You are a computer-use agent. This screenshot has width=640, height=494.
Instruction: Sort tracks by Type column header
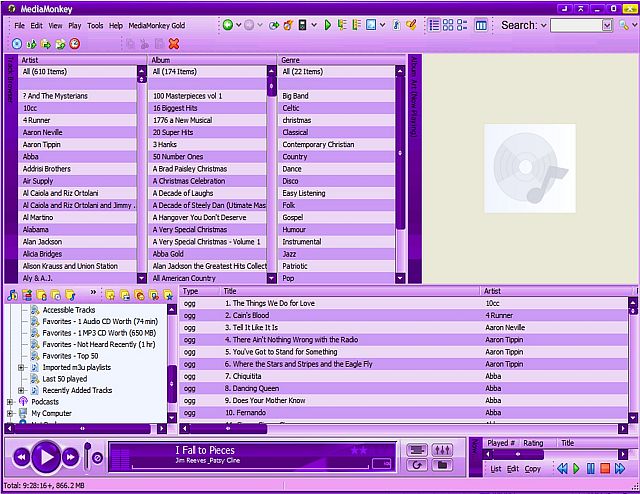[x=200, y=291]
